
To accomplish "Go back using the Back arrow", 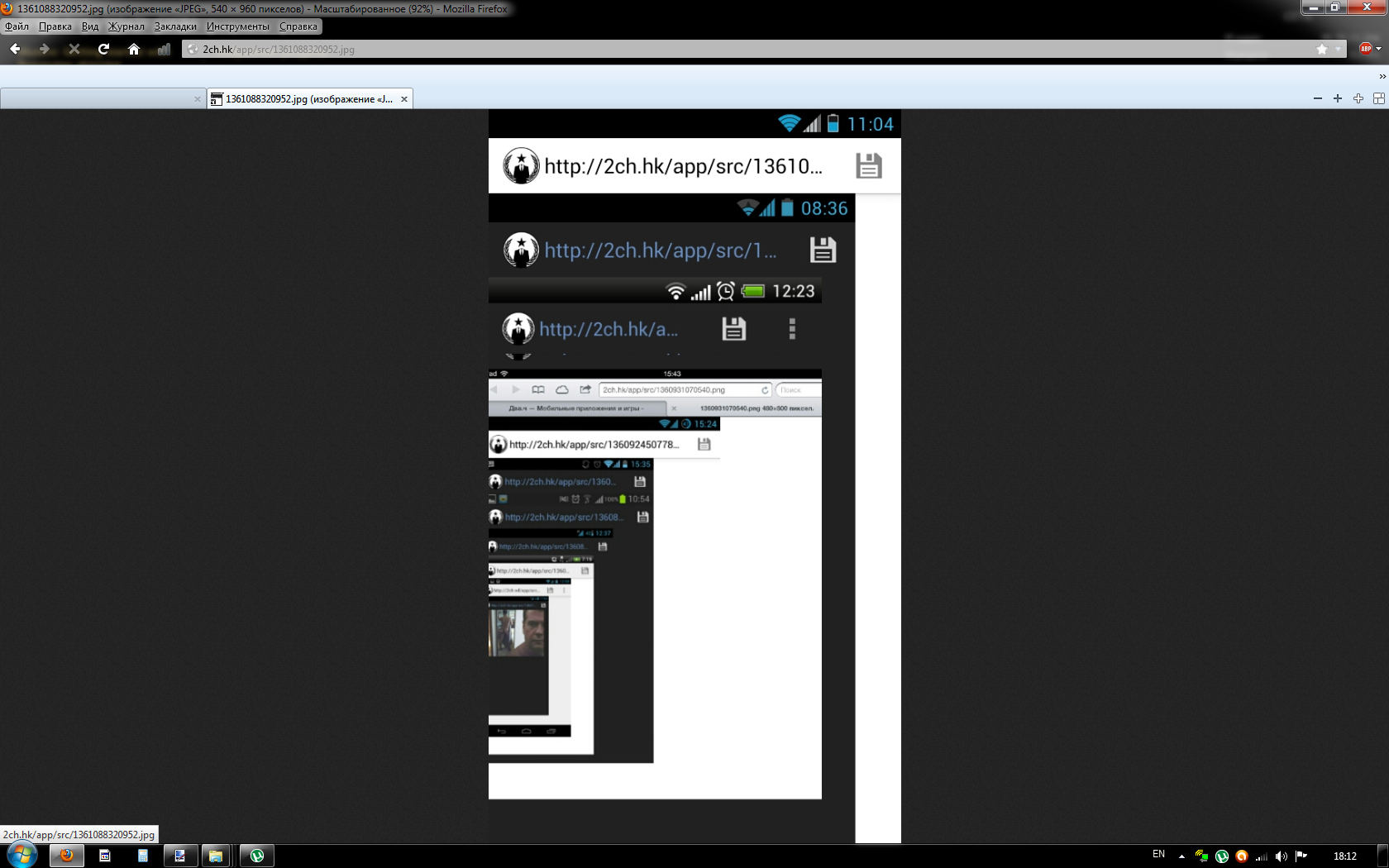I will click(15, 49).
